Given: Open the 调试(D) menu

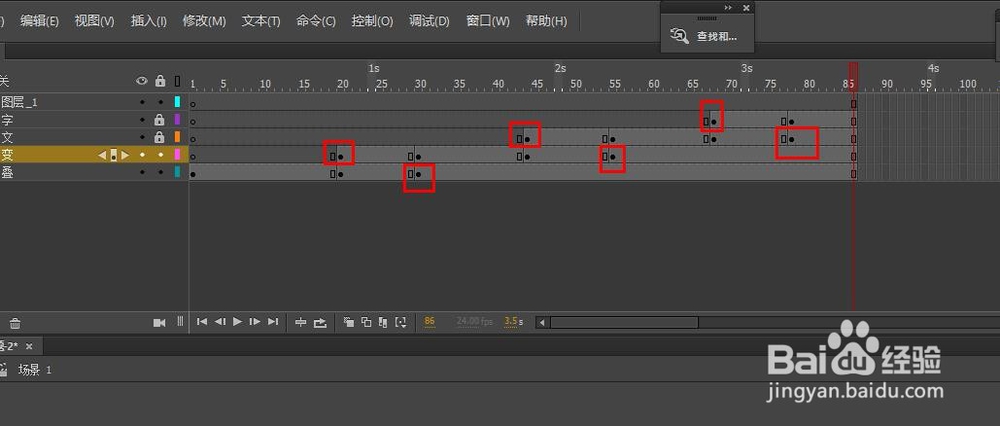Looking at the screenshot, I should click(429, 20).
